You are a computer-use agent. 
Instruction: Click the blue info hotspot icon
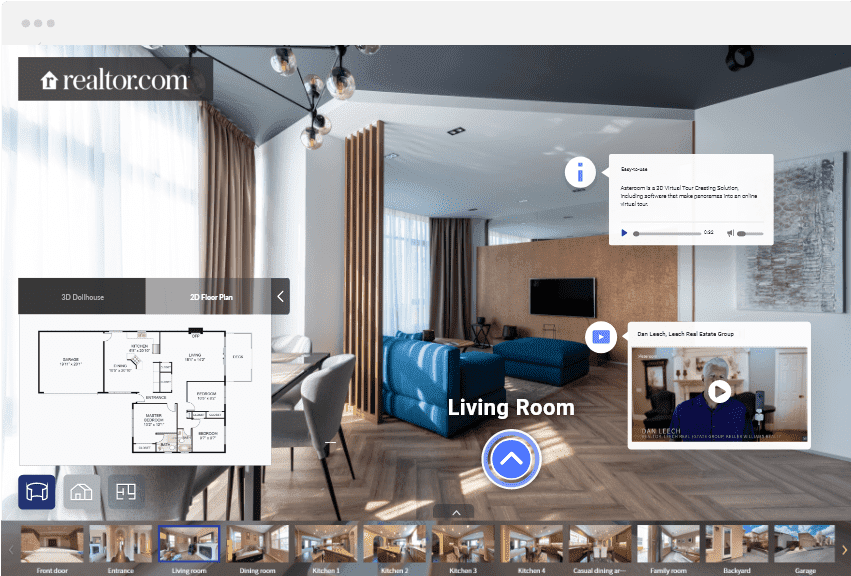pos(580,172)
